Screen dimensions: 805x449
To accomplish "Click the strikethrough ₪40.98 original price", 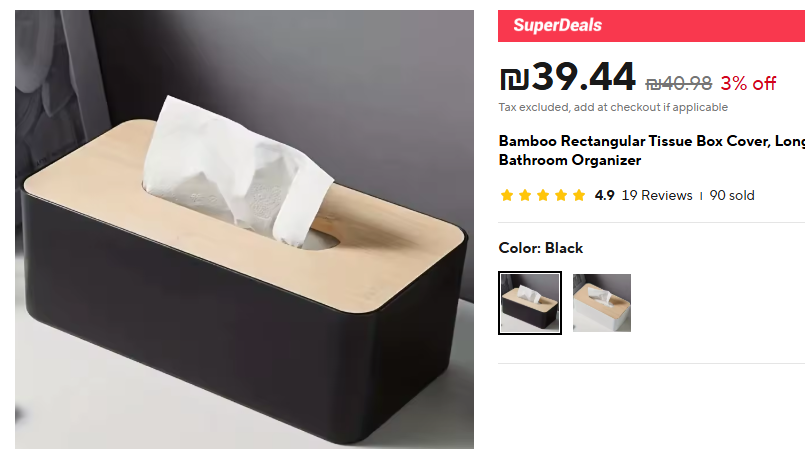I will pos(679,83).
